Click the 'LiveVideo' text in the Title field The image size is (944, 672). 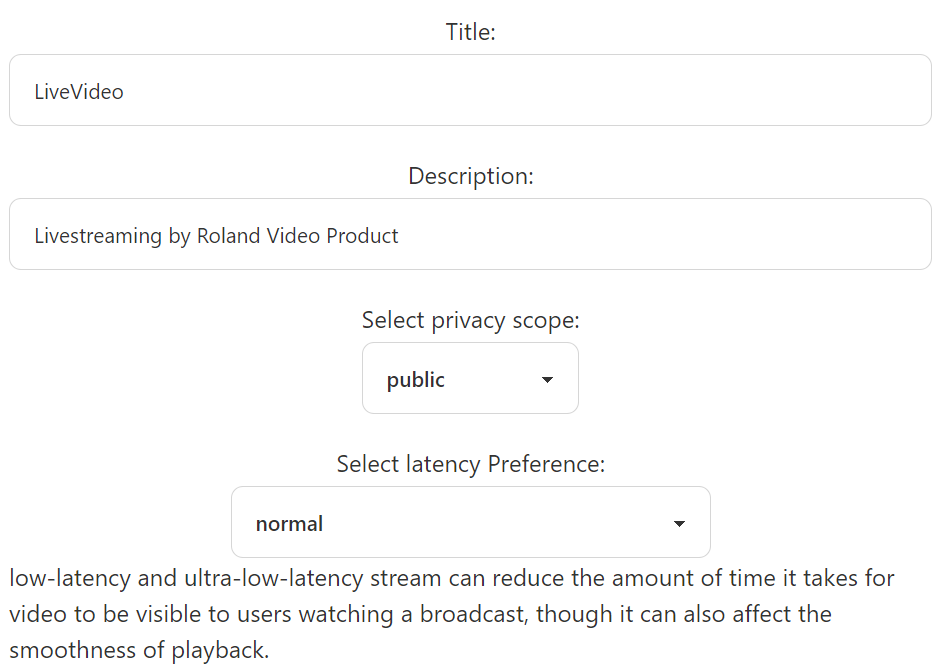click(x=79, y=92)
